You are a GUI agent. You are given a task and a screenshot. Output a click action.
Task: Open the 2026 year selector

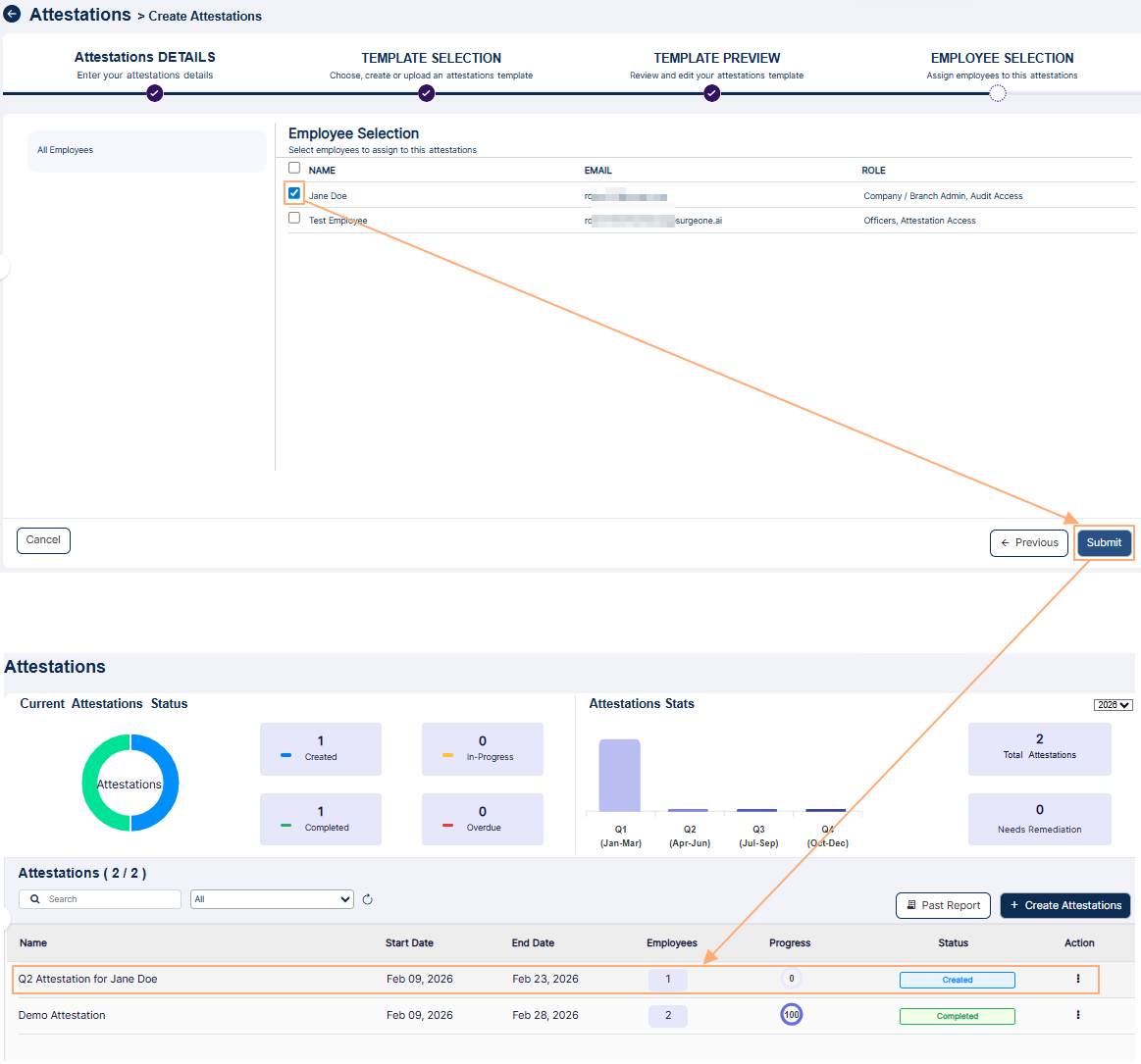click(x=1114, y=704)
